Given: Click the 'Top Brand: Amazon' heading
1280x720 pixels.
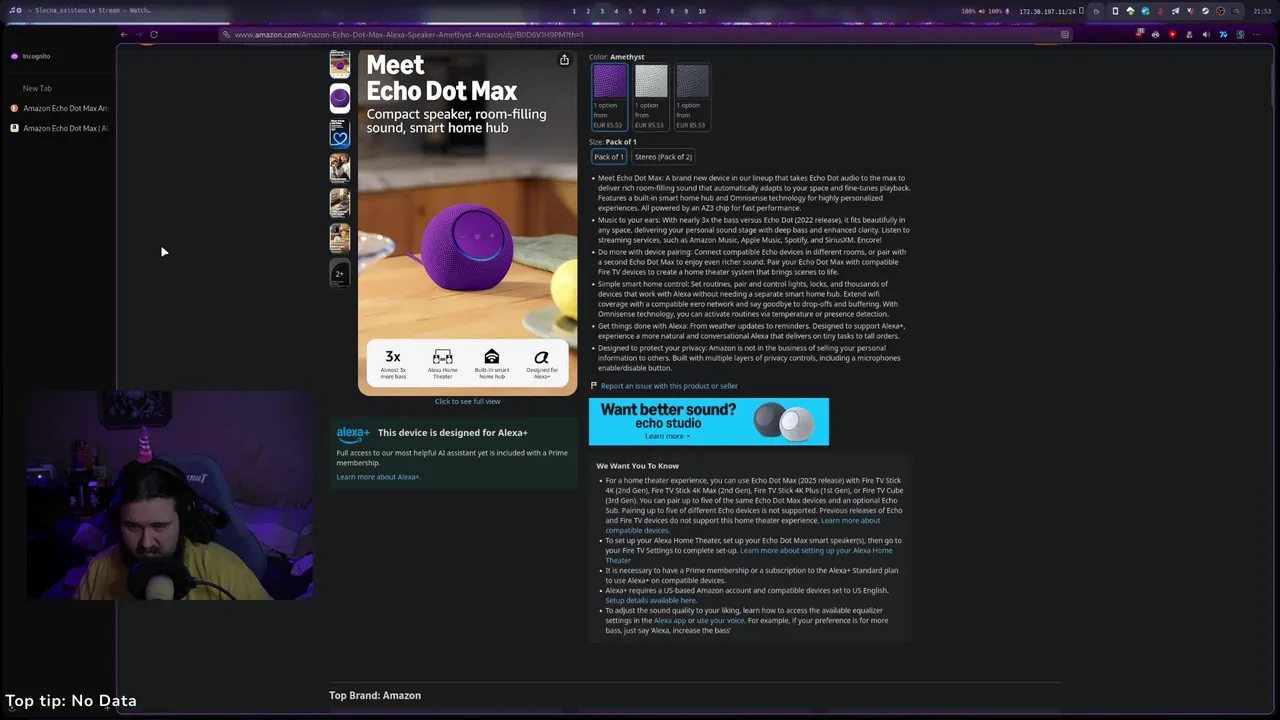Looking at the screenshot, I should [x=375, y=696].
